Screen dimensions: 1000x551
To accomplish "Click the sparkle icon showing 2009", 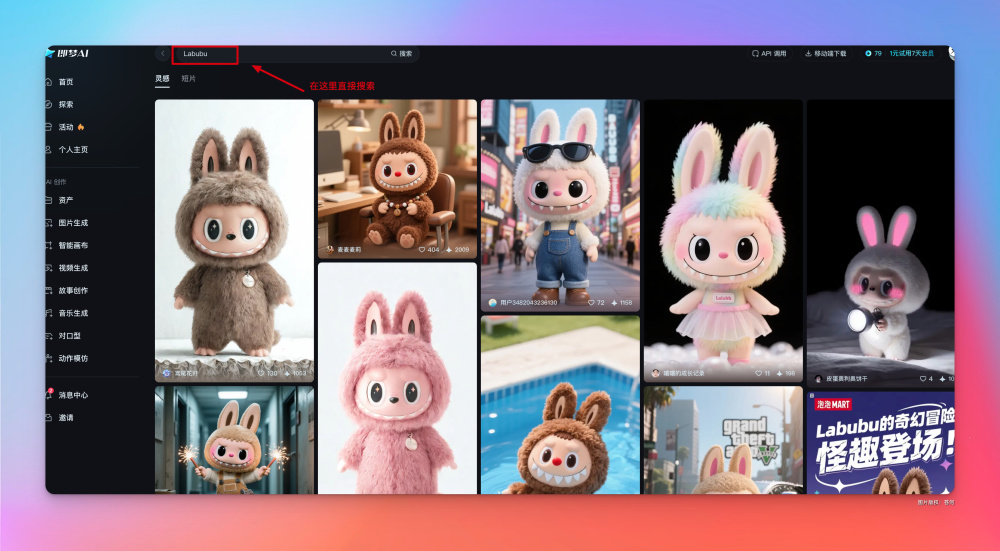I will coord(449,250).
